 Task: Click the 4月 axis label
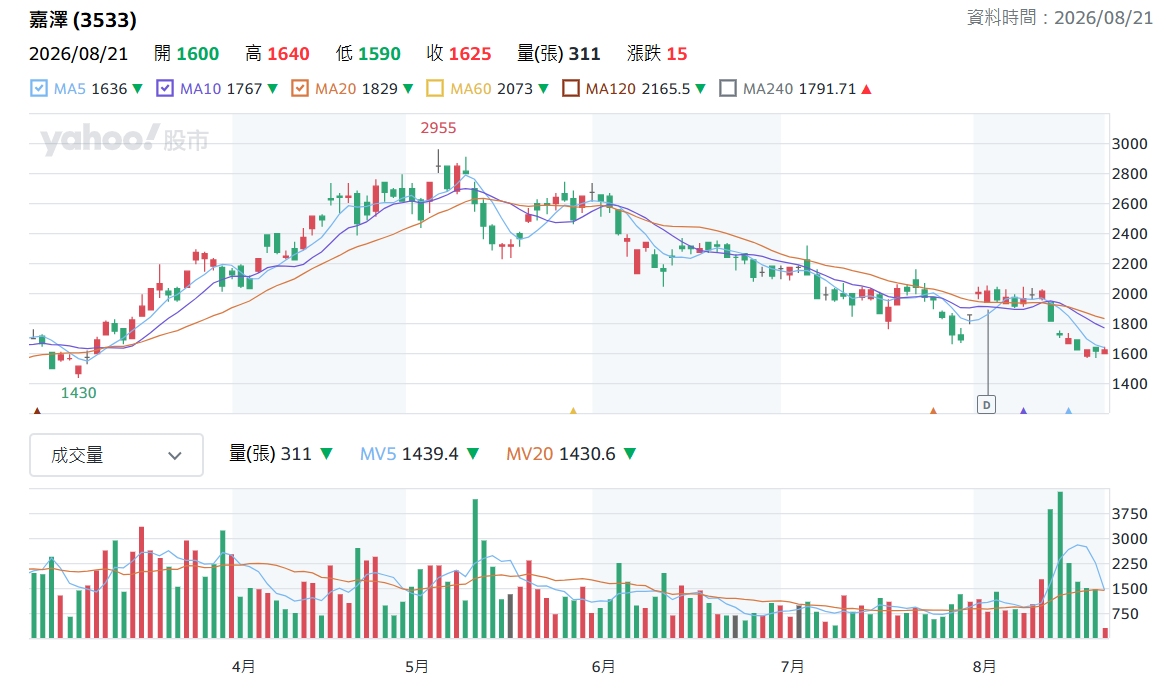(x=244, y=667)
